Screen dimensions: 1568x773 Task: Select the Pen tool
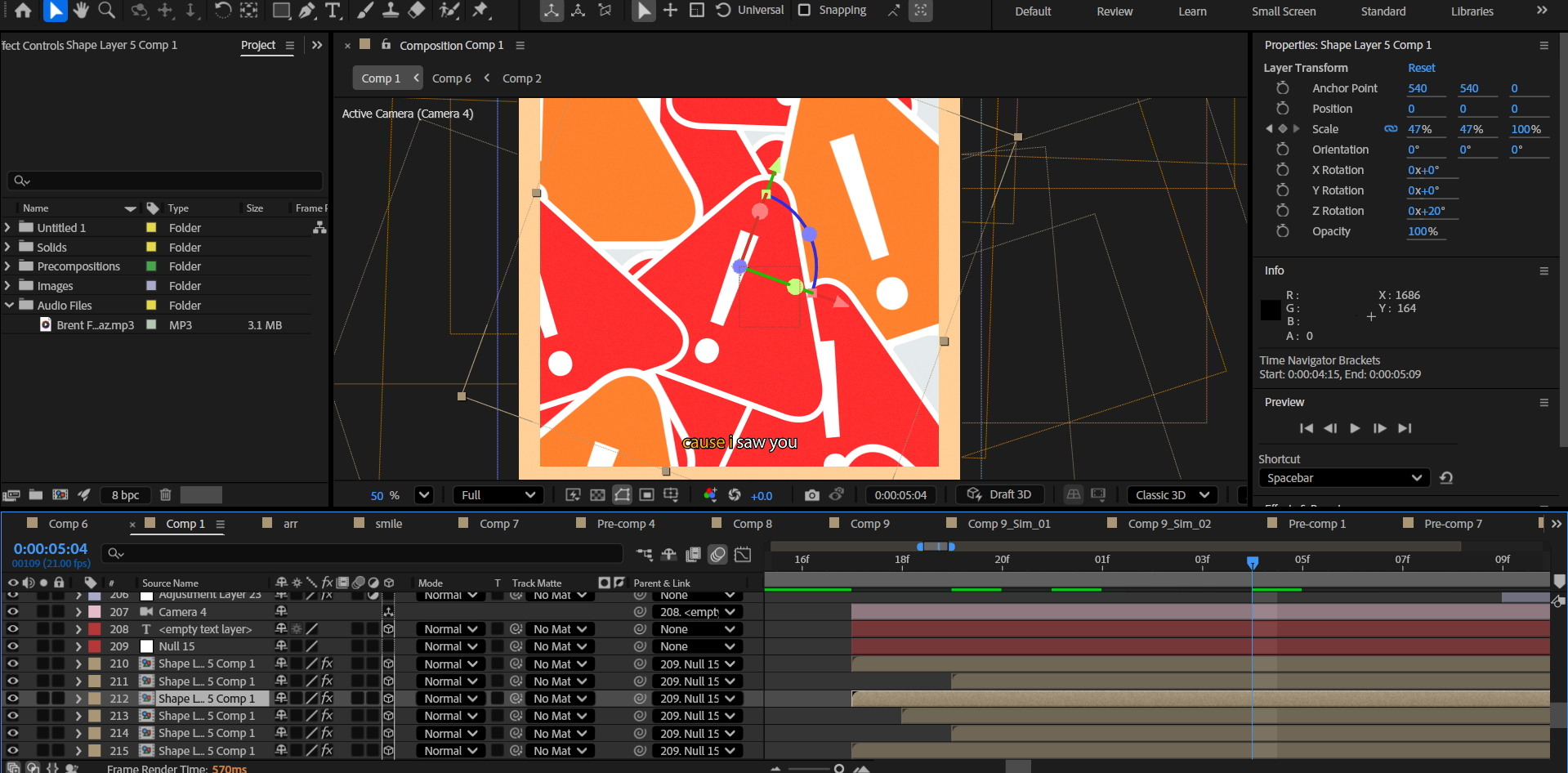point(307,11)
